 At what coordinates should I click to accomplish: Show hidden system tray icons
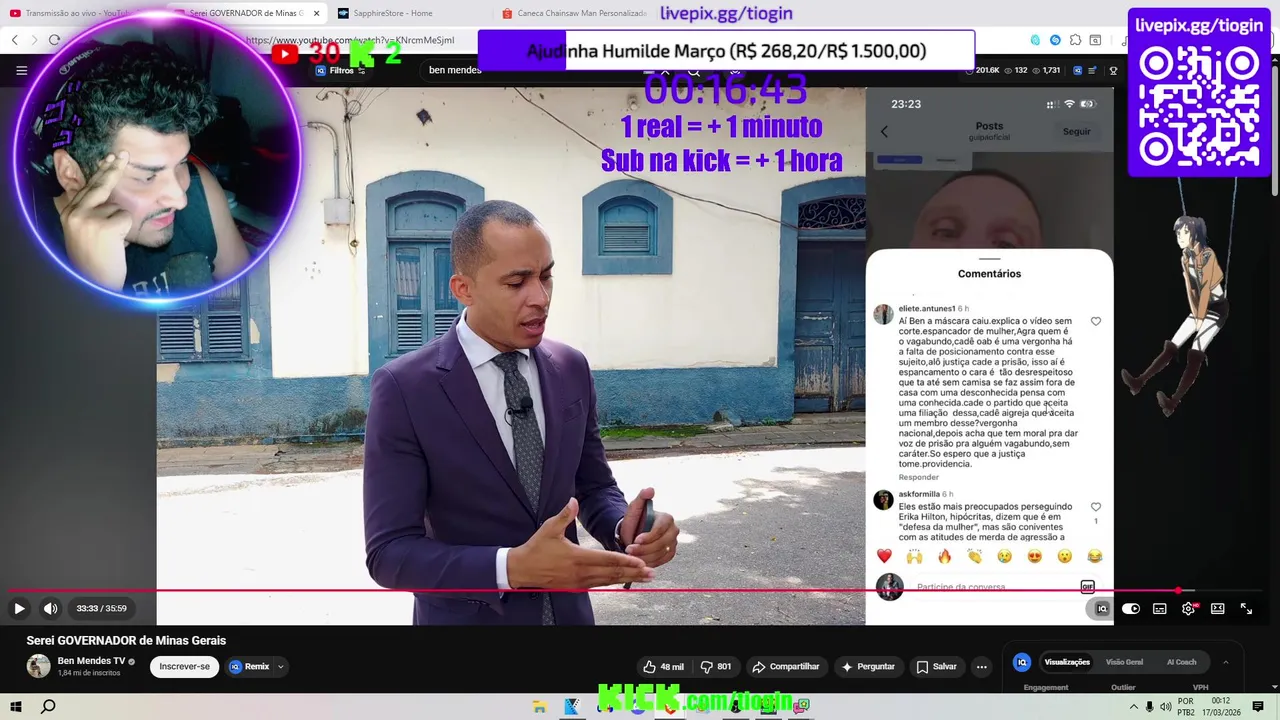[x=1133, y=707]
